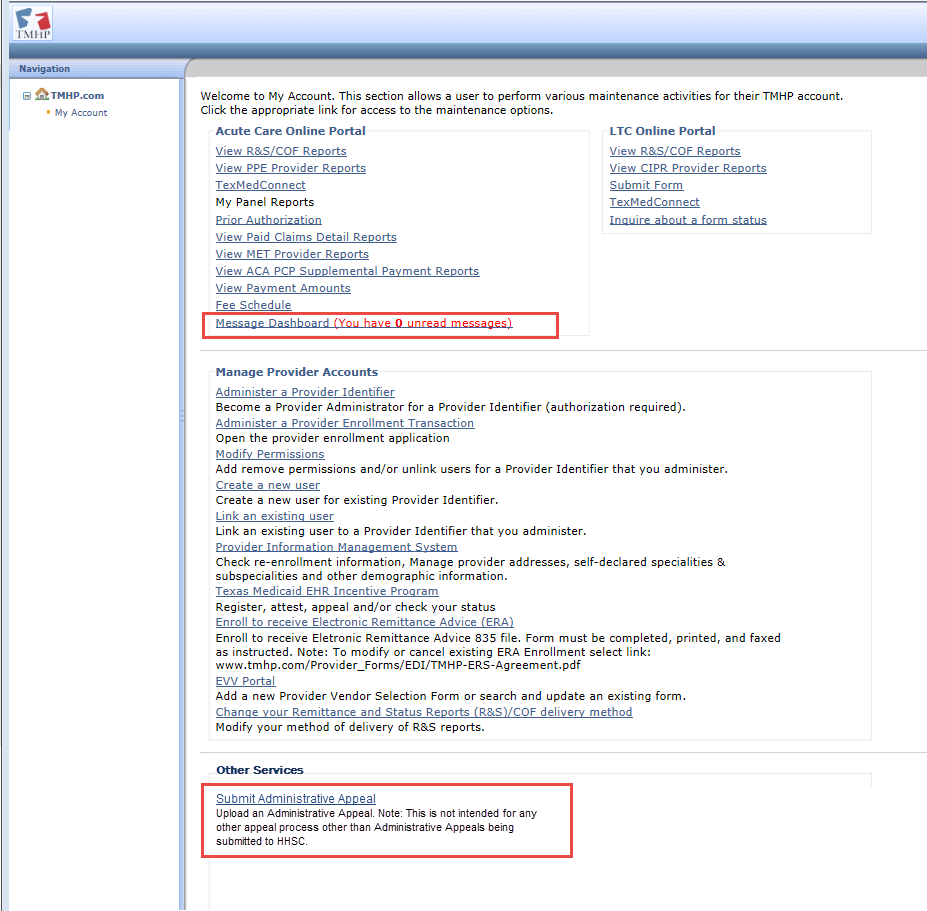The height and width of the screenshot is (911, 927).
Task: Open View PPE Provider Reports
Action: [290, 168]
